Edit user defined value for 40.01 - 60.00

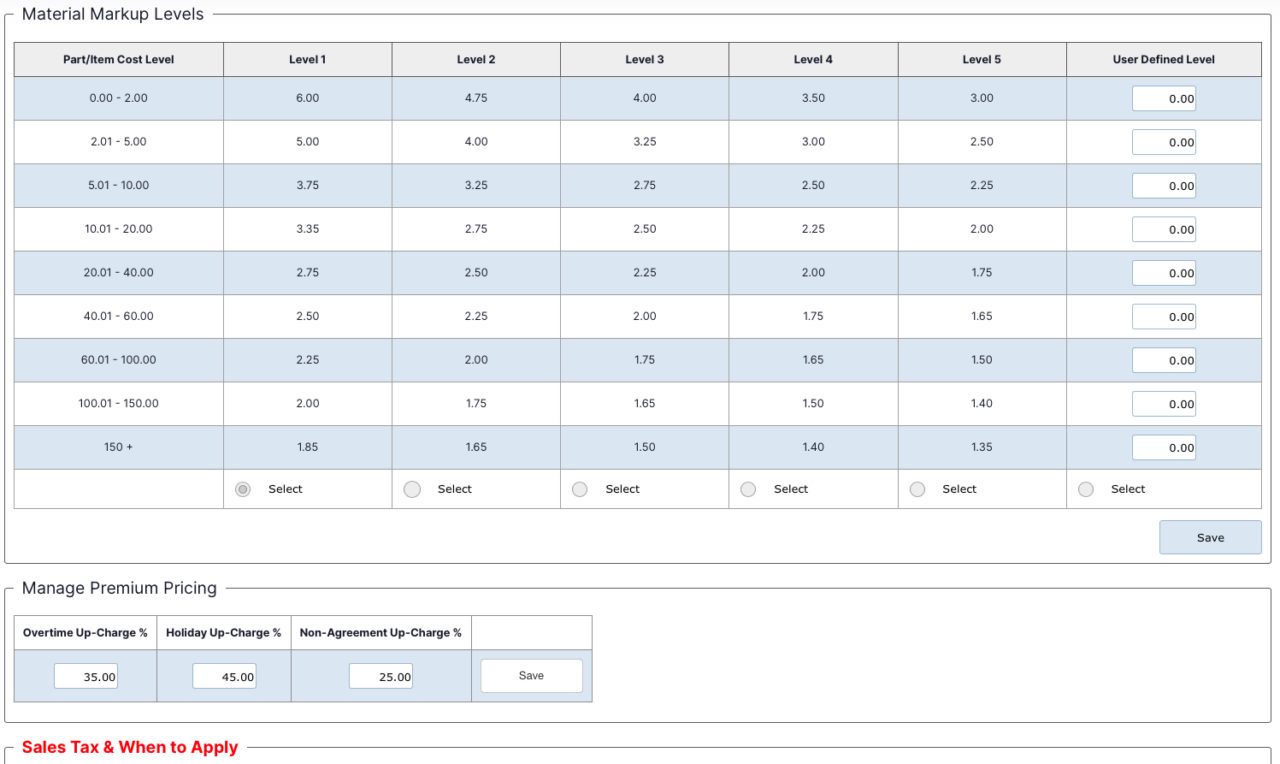tap(1164, 317)
